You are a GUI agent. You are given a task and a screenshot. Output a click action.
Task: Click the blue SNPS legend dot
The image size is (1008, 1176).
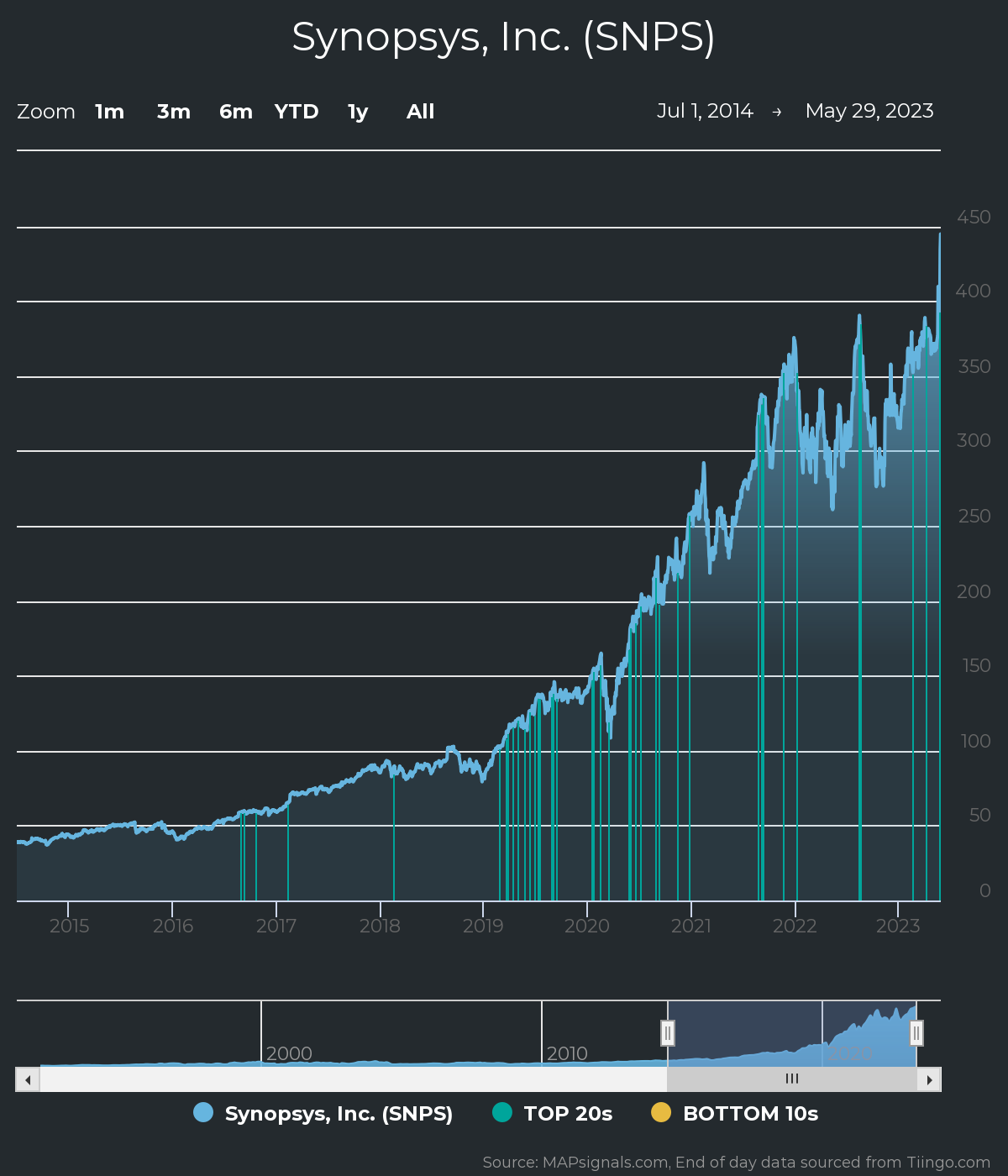[x=203, y=1112]
